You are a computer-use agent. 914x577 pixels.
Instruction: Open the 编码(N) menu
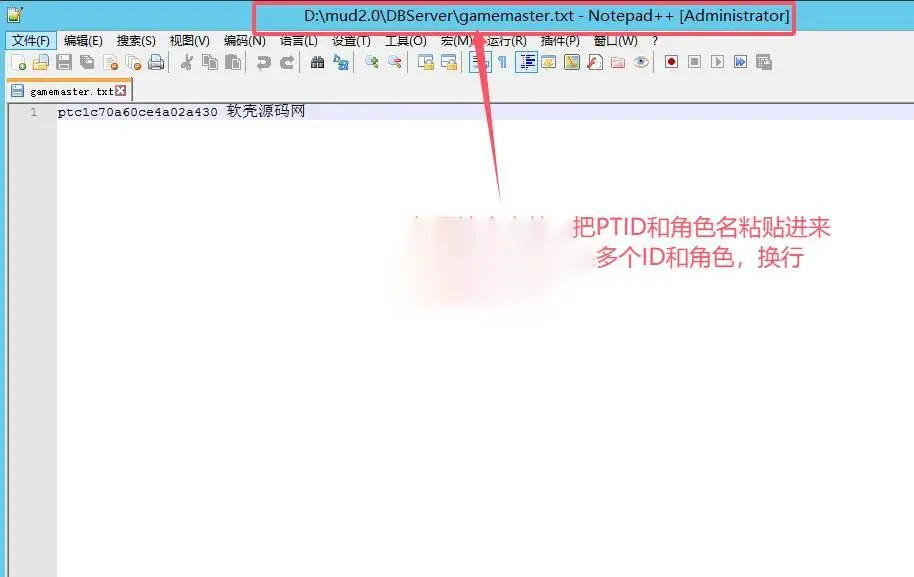point(245,41)
